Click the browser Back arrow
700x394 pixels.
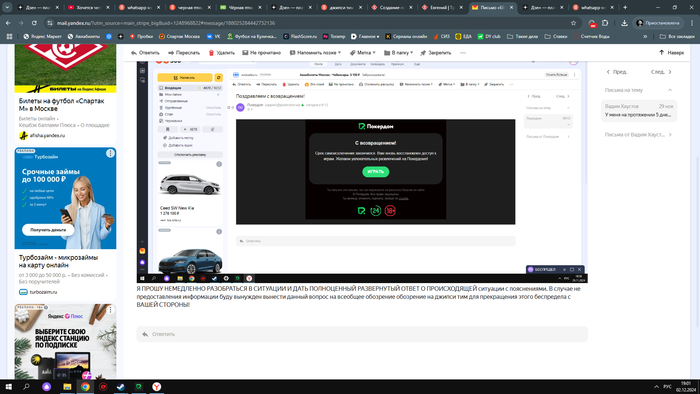click(8, 23)
